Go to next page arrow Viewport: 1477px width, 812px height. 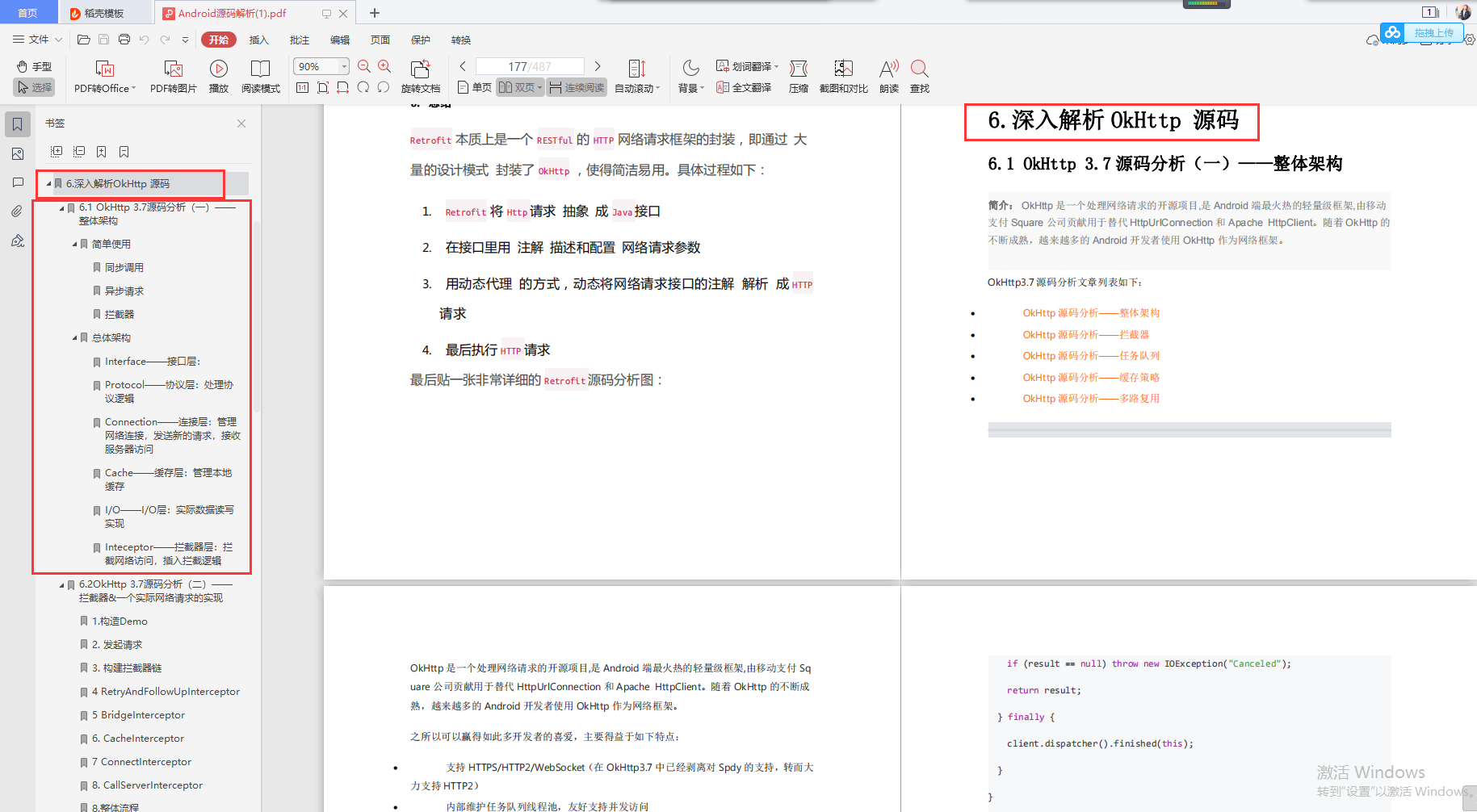click(598, 66)
